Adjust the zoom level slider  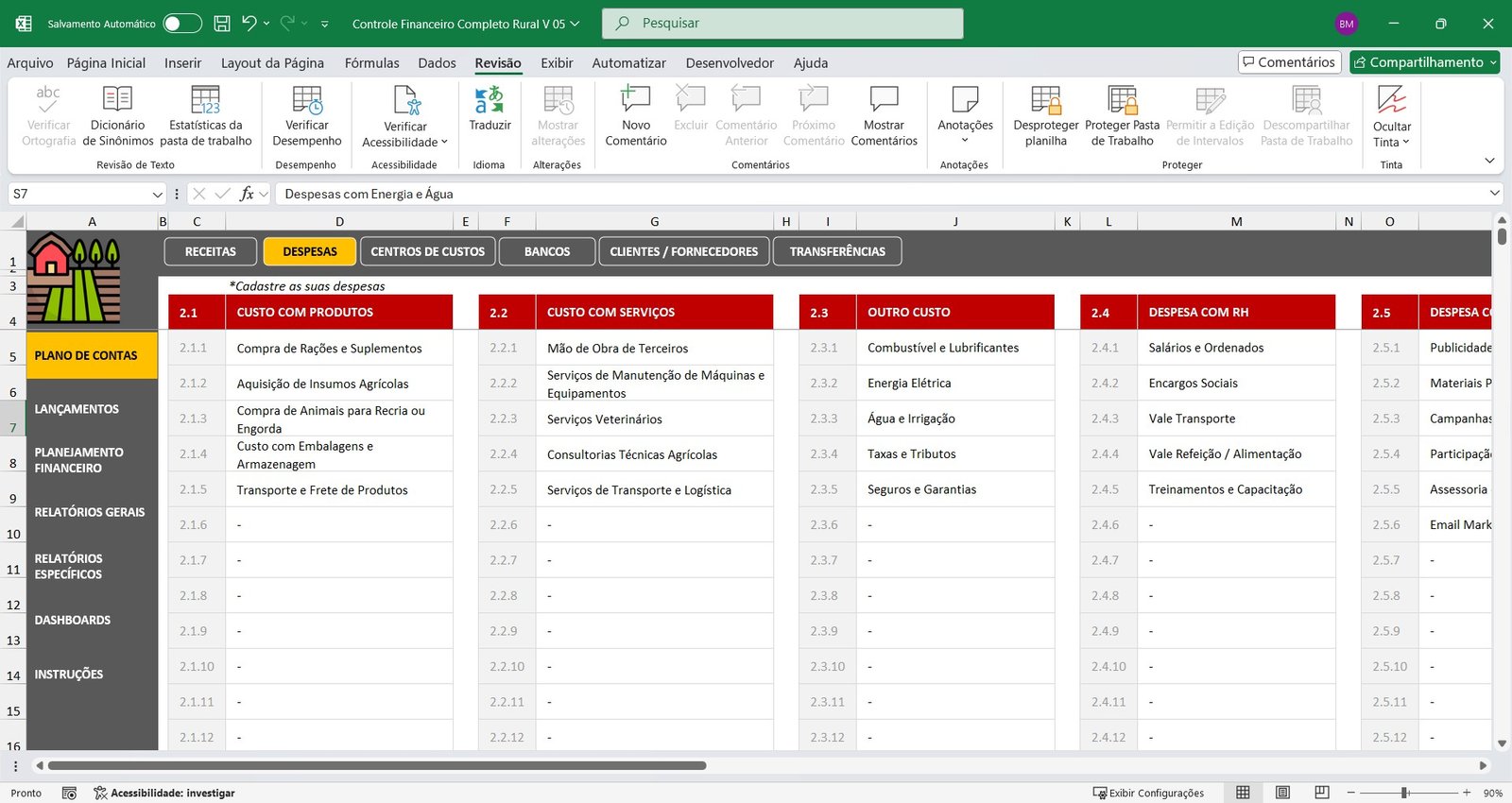1405,793
